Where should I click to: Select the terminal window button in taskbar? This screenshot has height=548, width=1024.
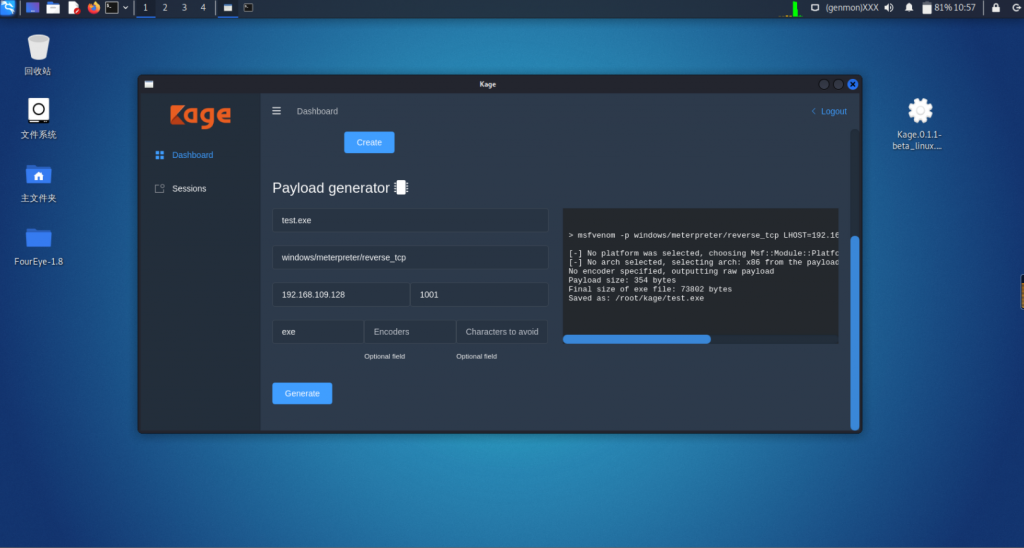pos(248,8)
